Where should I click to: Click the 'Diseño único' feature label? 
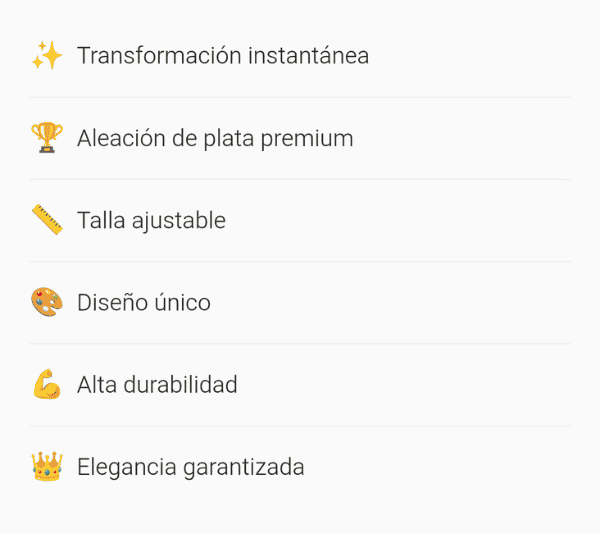[143, 302]
